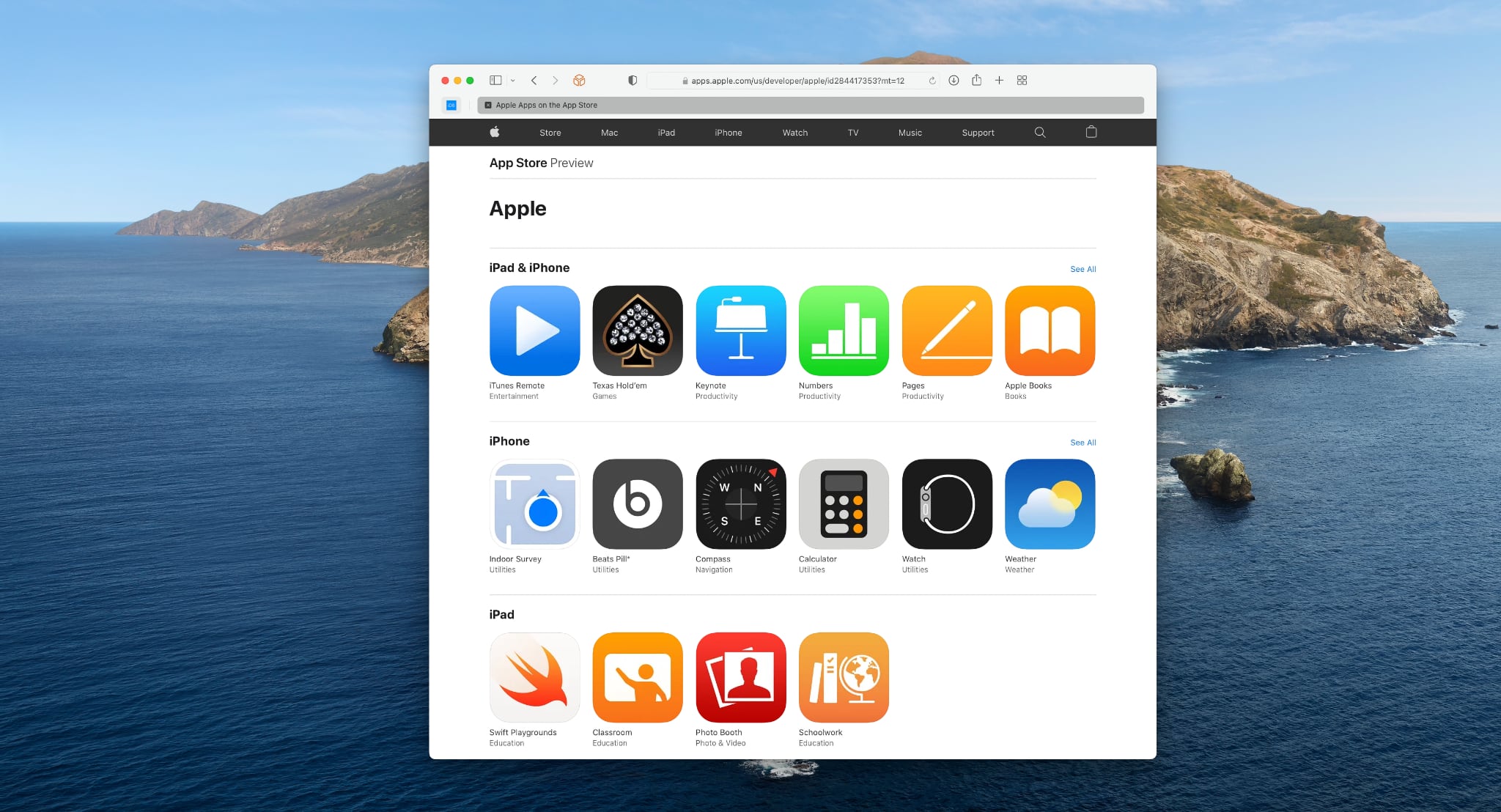Screen dimensions: 1501x812
Task: Click See All for iPad & iPhone apps
Action: click(x=1082, y=268)
